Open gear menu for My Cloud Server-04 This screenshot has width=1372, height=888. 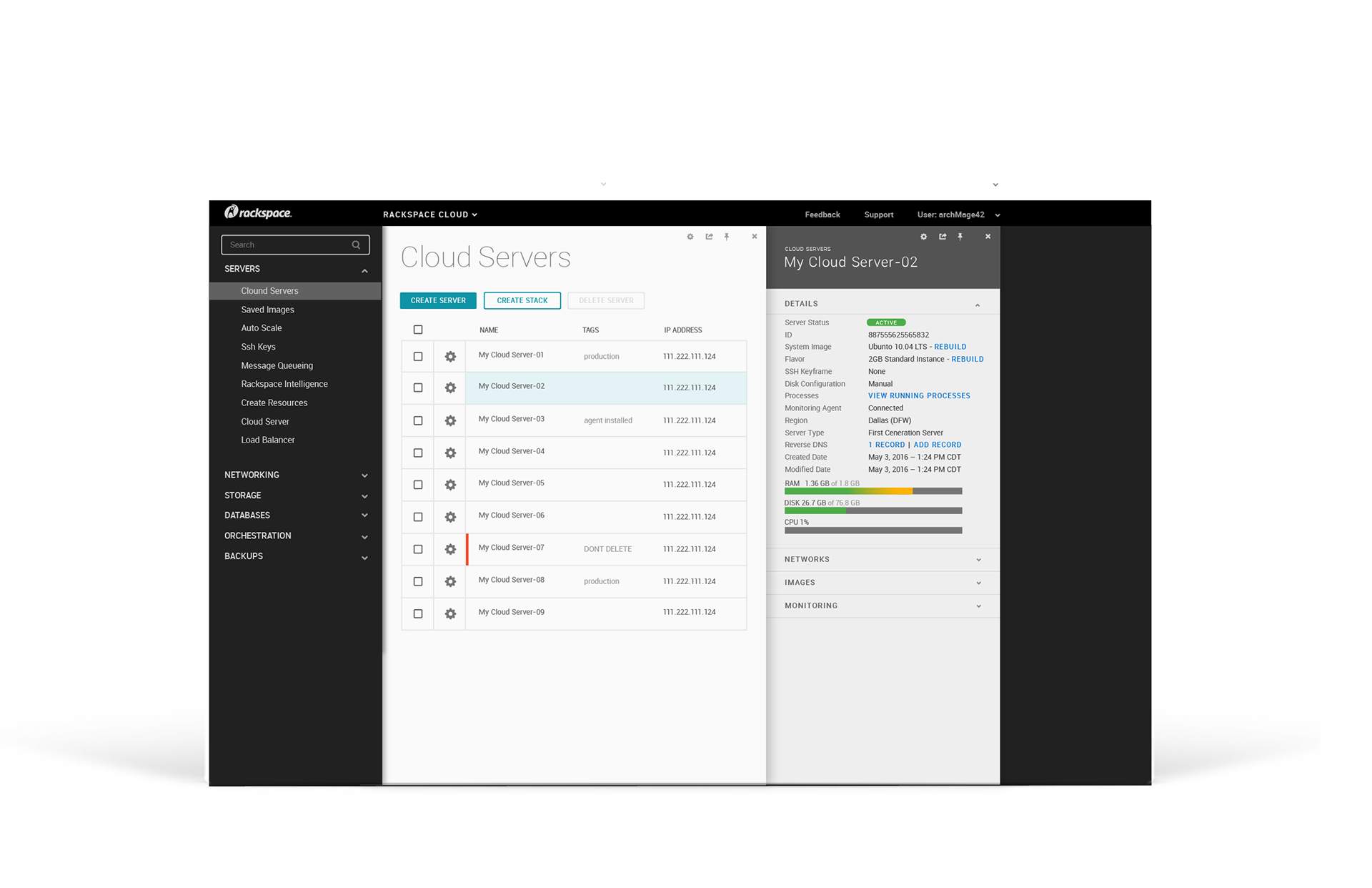tap(450, 453)
